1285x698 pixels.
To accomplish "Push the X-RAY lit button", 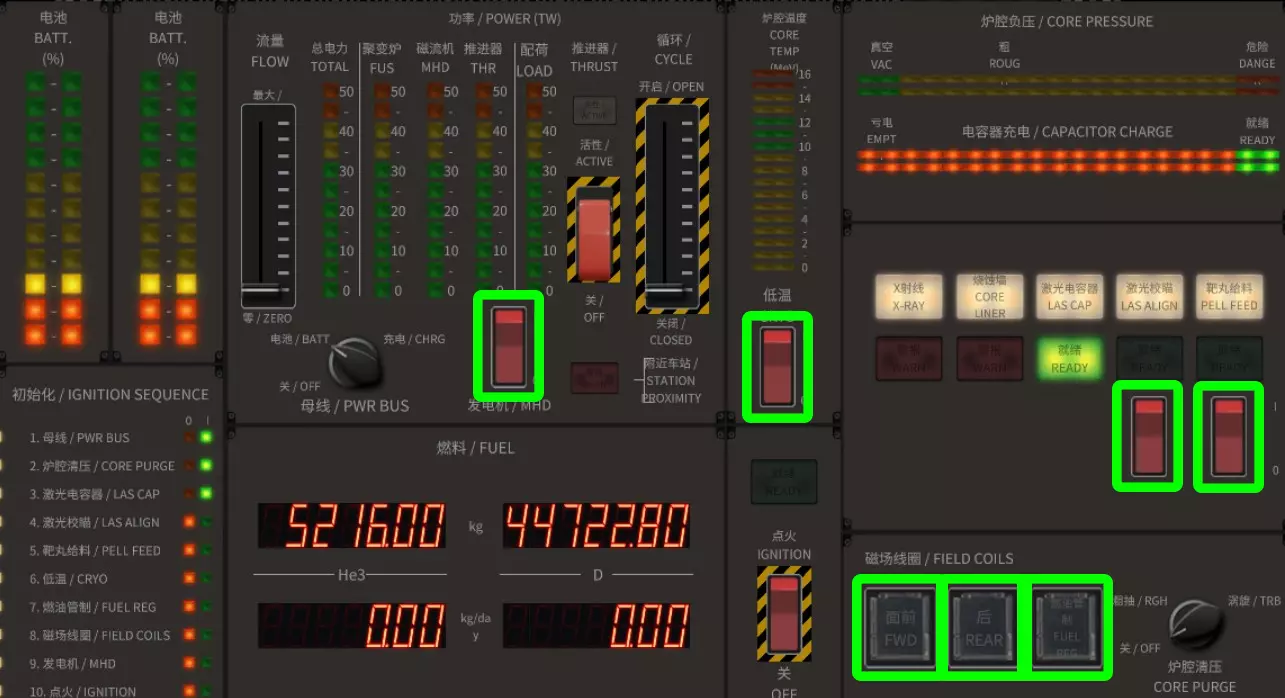I will 909,297.
